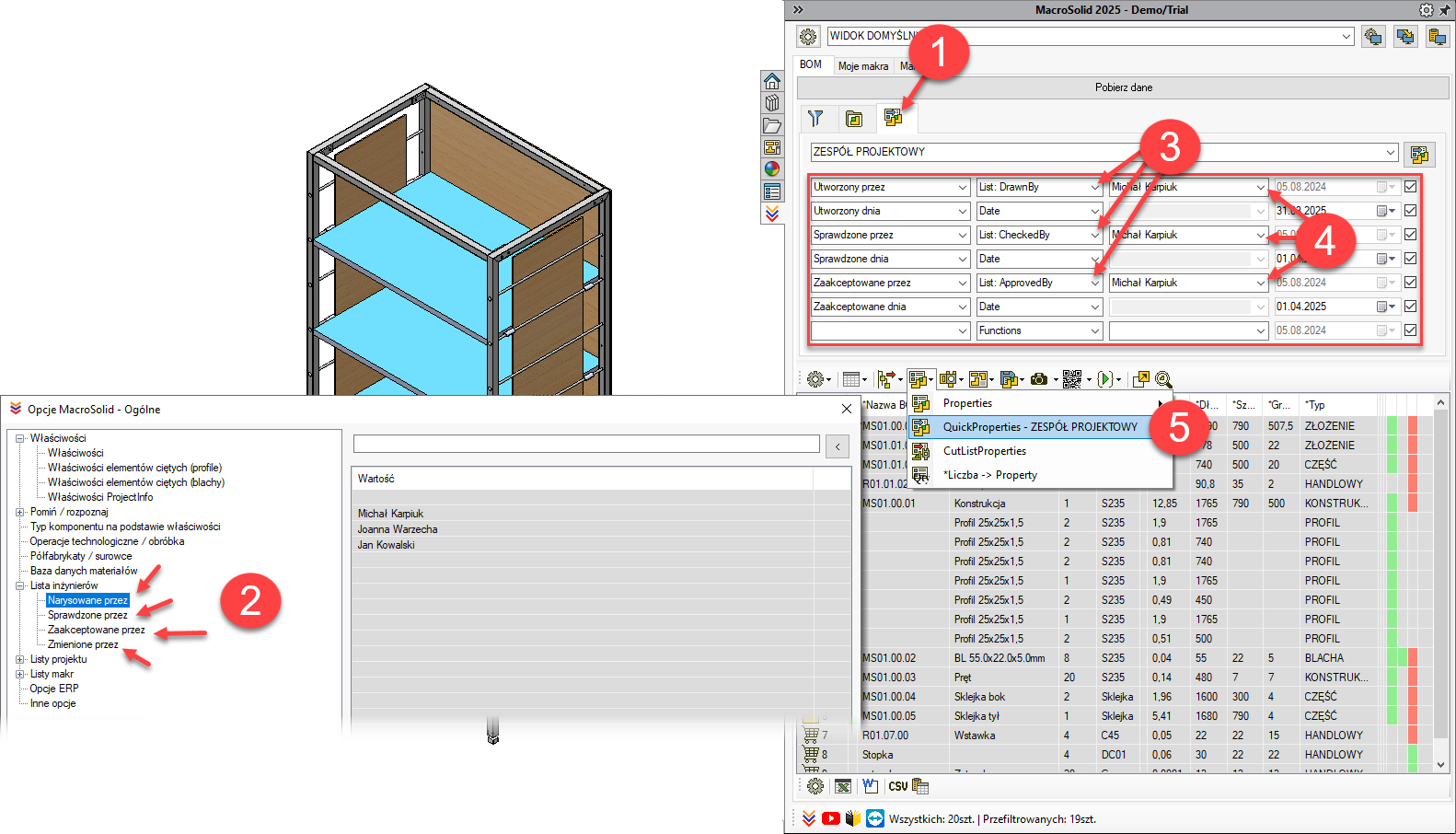
Task: Open the custom properties list icon in sidebar
Action: coord(772,191)
